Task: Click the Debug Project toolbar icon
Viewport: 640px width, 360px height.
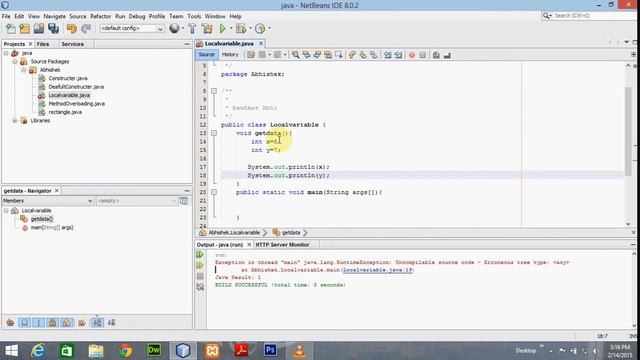Action: point(241,29)
